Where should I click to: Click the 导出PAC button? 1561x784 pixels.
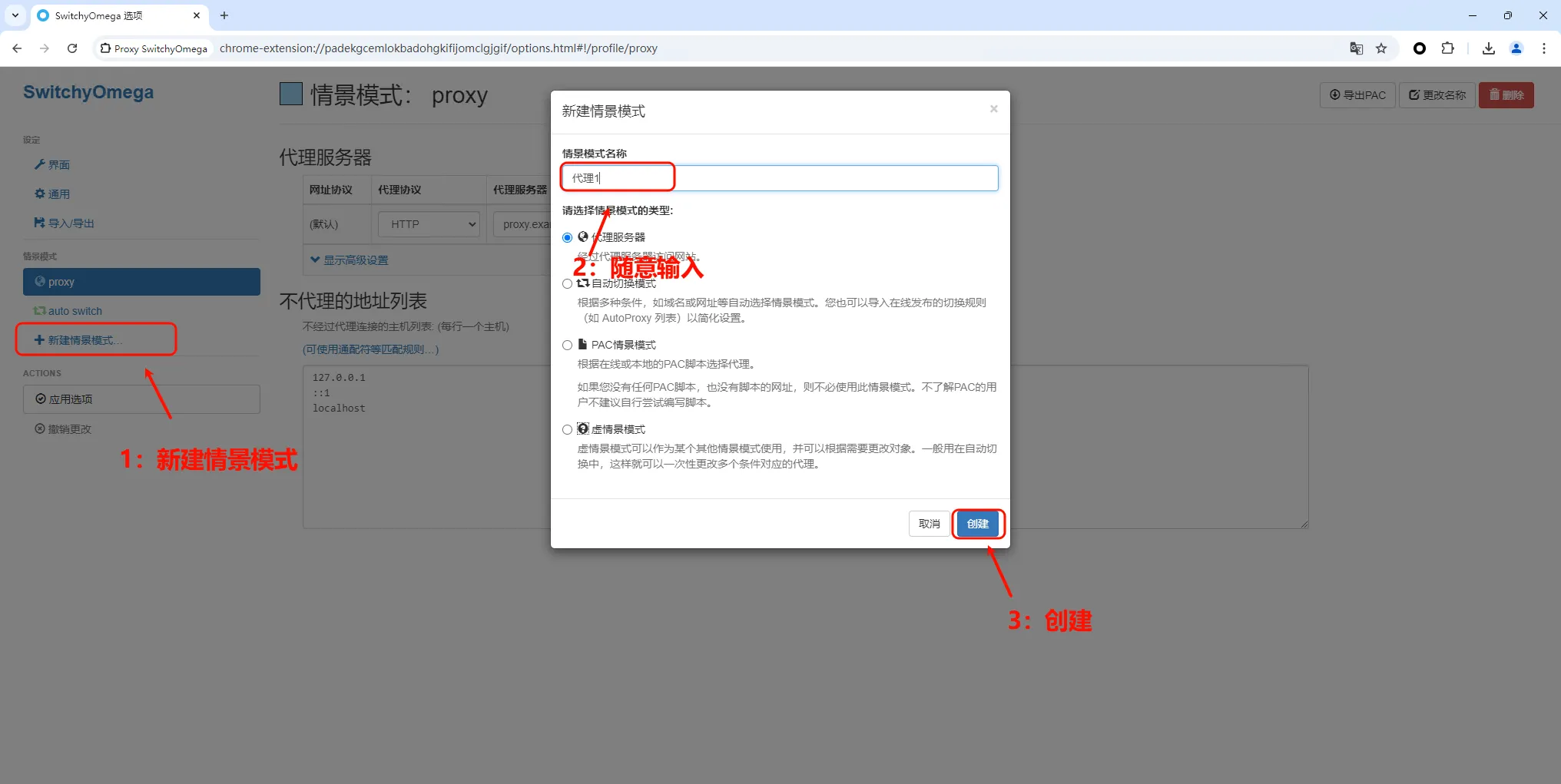(1357, 95)
